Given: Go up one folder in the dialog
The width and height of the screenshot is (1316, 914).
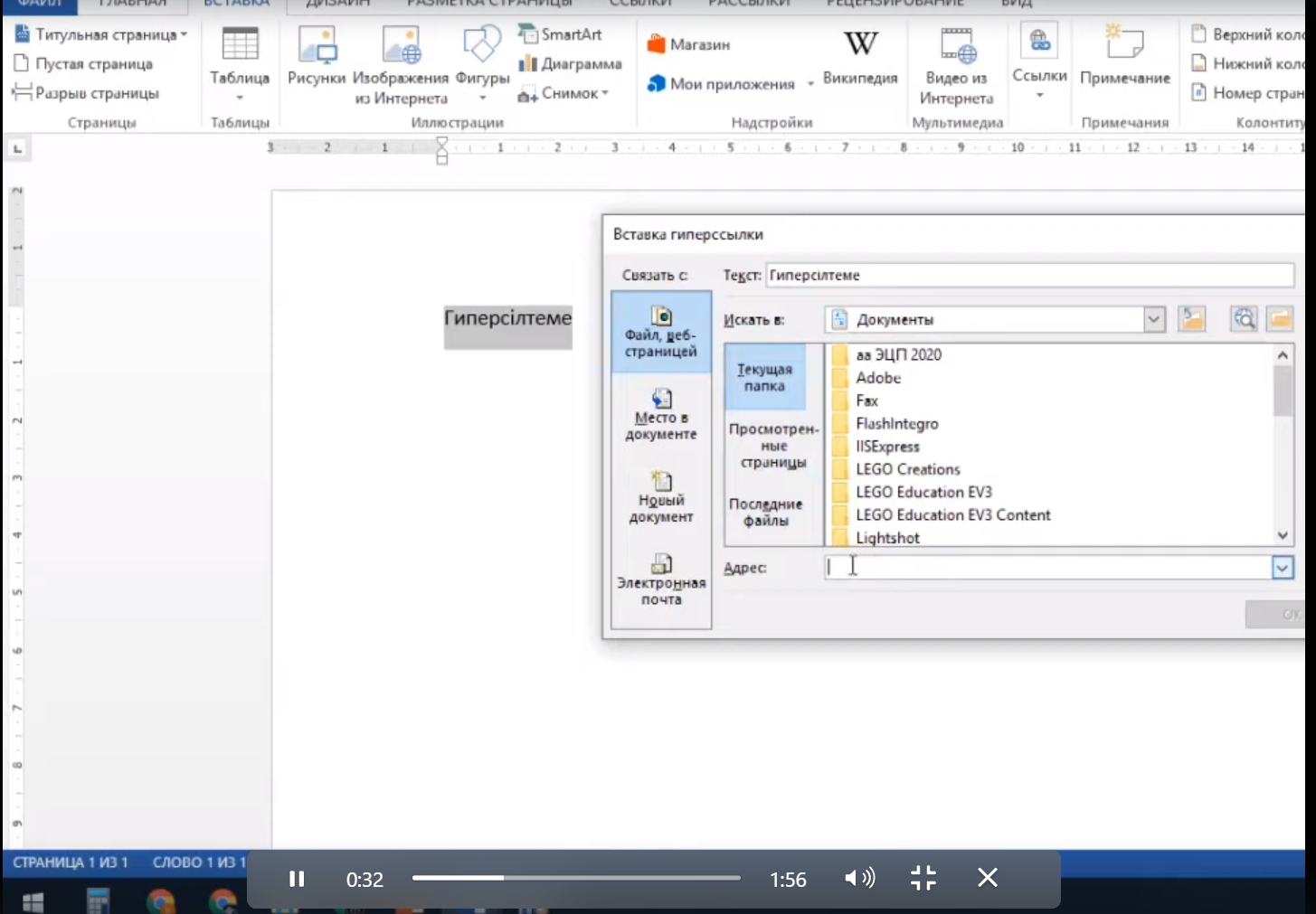Looking at the screenshot, I should (x=1192, y=319).
